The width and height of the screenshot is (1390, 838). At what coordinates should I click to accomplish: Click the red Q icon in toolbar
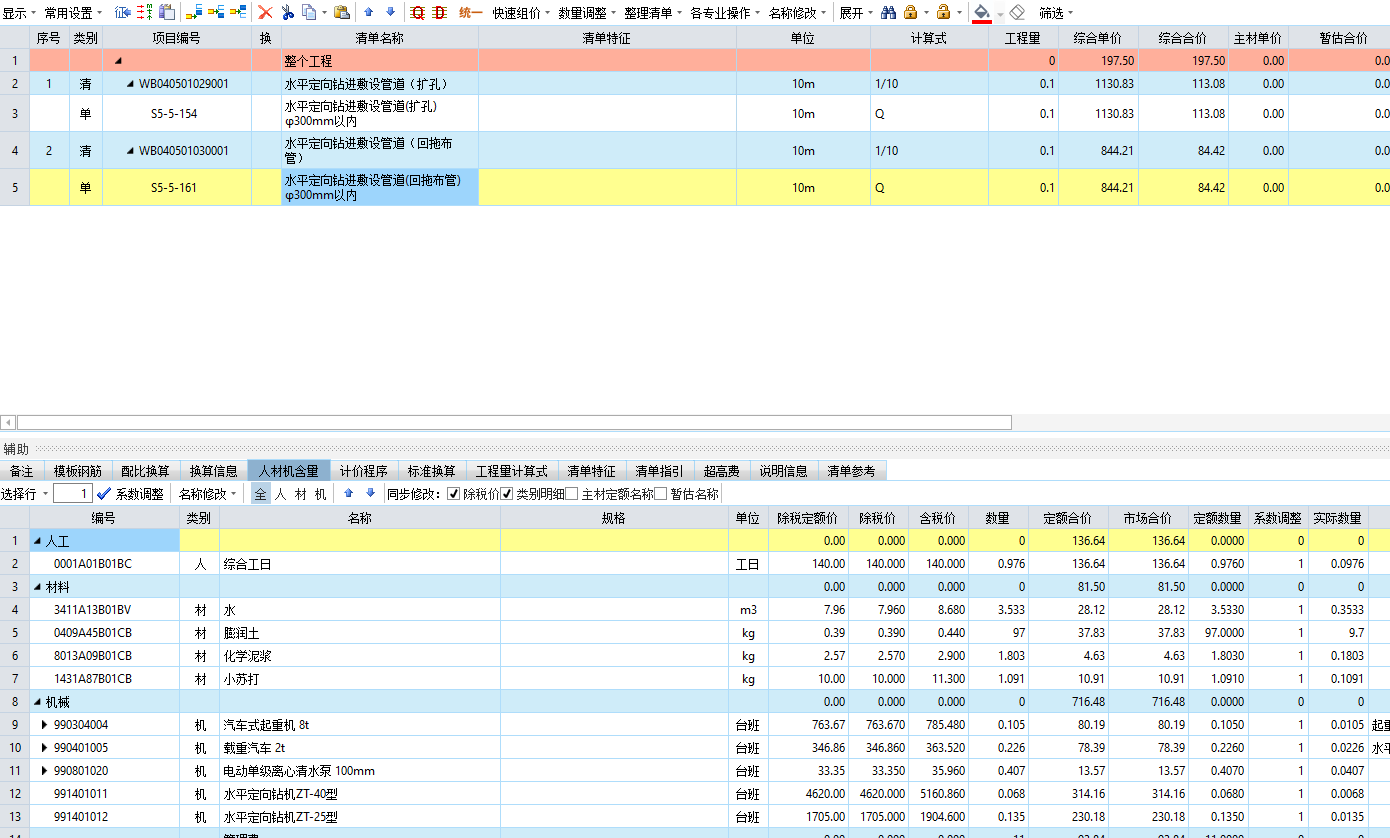tap(417, 12)
